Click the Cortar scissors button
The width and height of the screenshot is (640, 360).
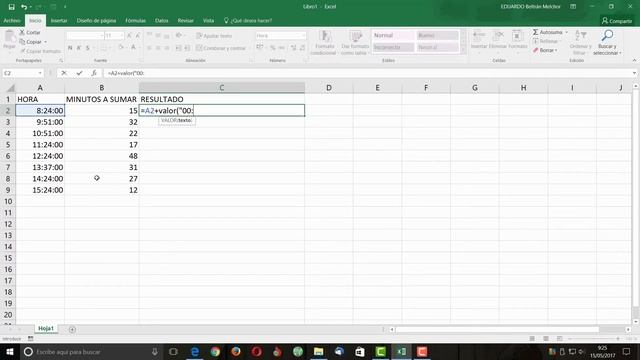tap(30, 32)
